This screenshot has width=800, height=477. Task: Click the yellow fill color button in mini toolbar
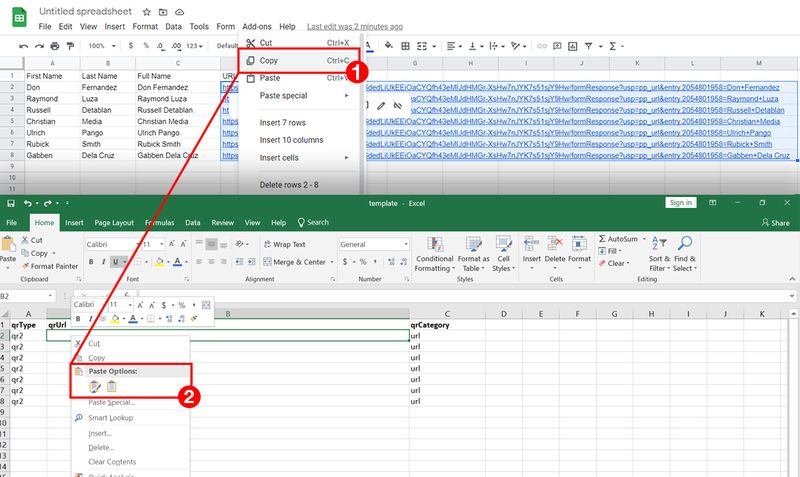point(115,319)
